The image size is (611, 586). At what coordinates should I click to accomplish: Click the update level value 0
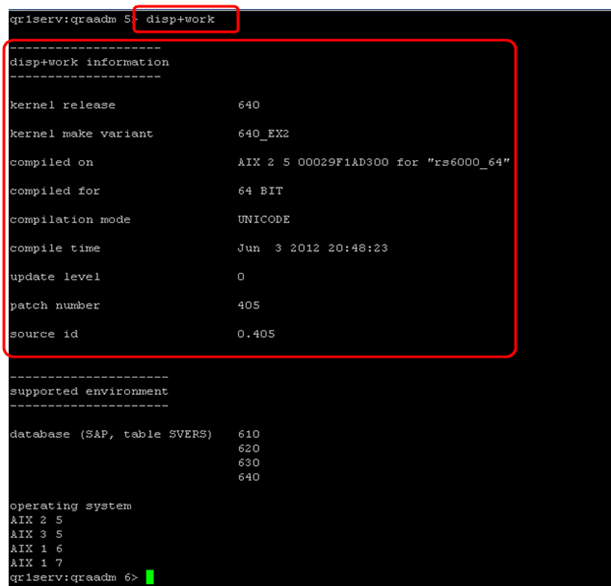coord(241,277)
